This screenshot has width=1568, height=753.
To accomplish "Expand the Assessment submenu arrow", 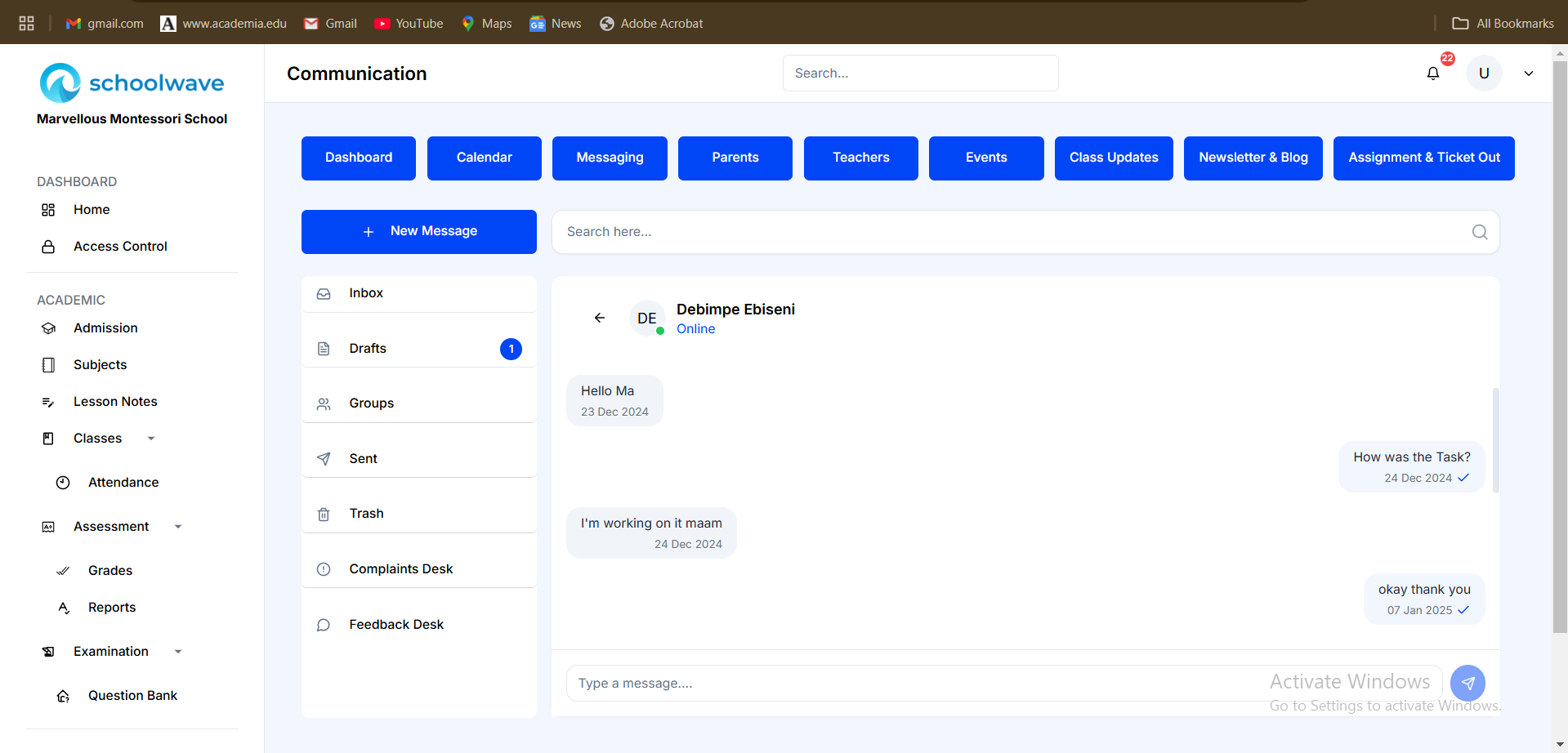I will [x=178, y=527].
